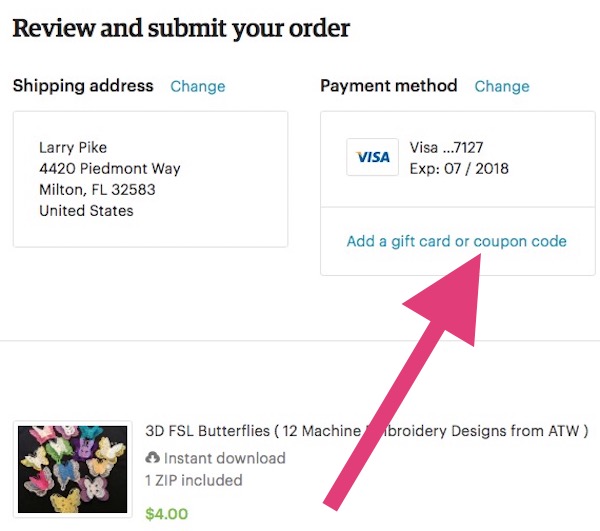
Task: Open the 3D FSL Butterflies product title
Action: 367,431
